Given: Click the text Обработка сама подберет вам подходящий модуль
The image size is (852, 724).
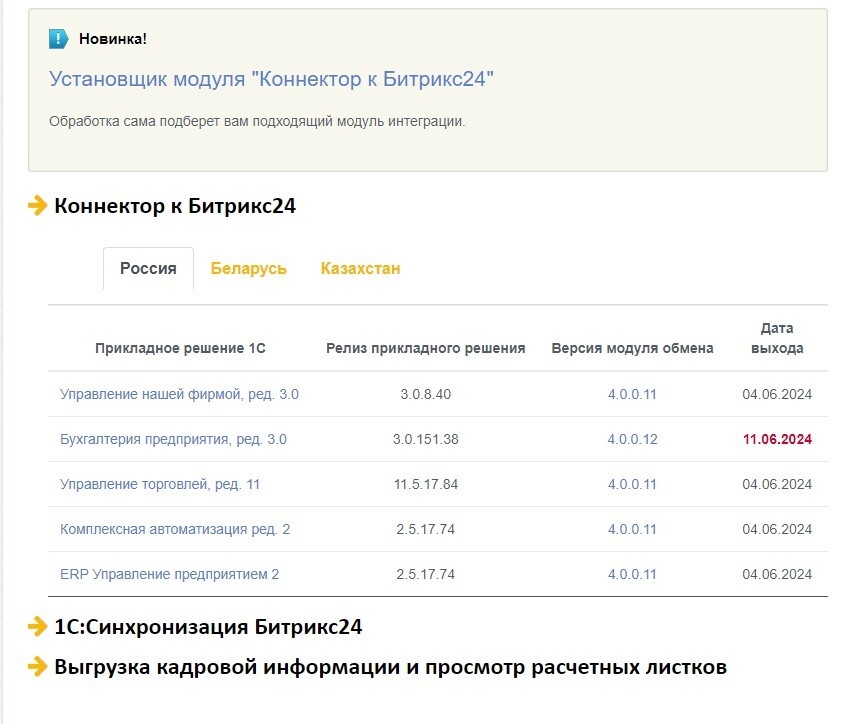Looking at the screenshot, I should (x=257, y=121).
